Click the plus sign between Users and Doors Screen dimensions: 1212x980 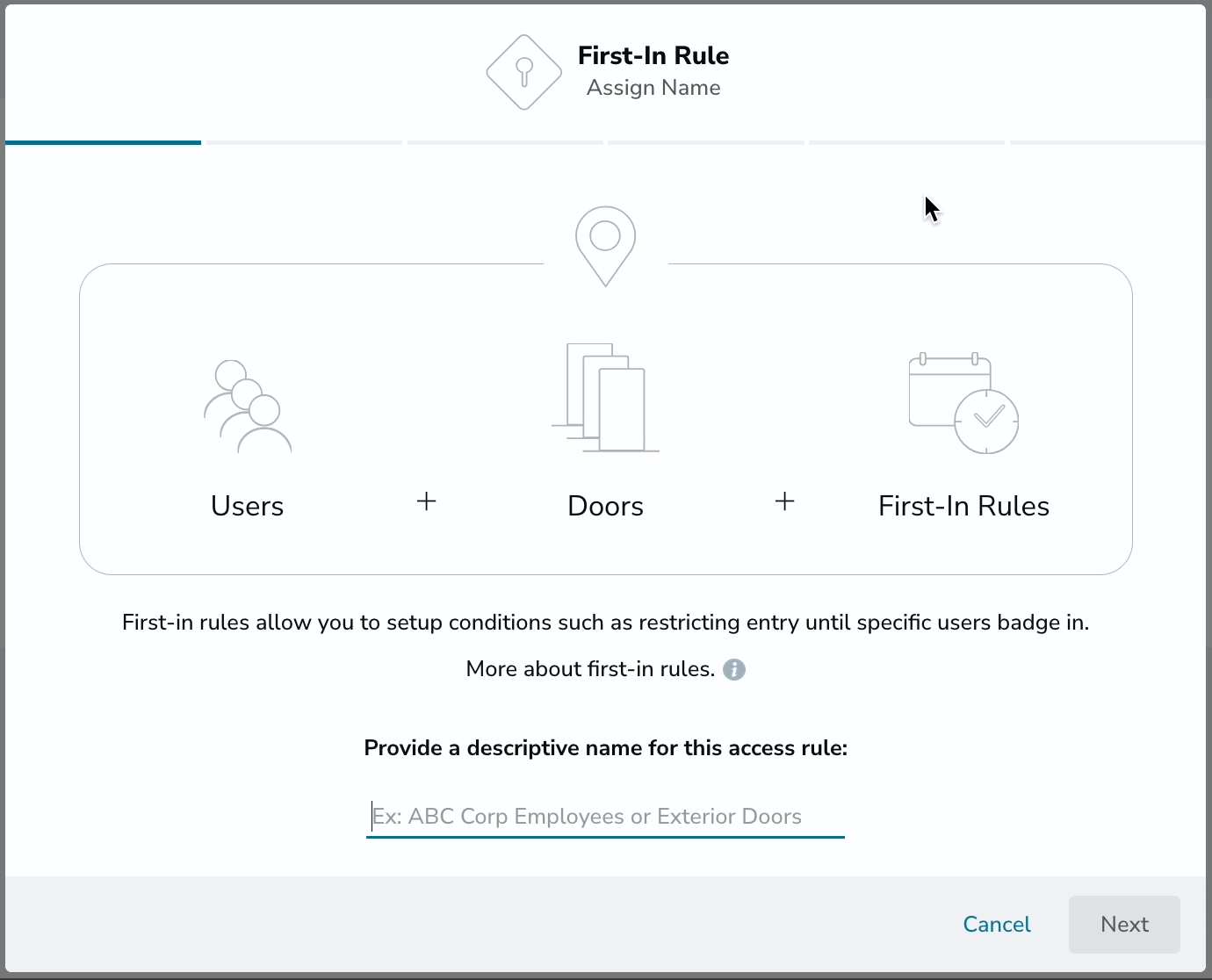pyautogui.click(x=426, y=501)
